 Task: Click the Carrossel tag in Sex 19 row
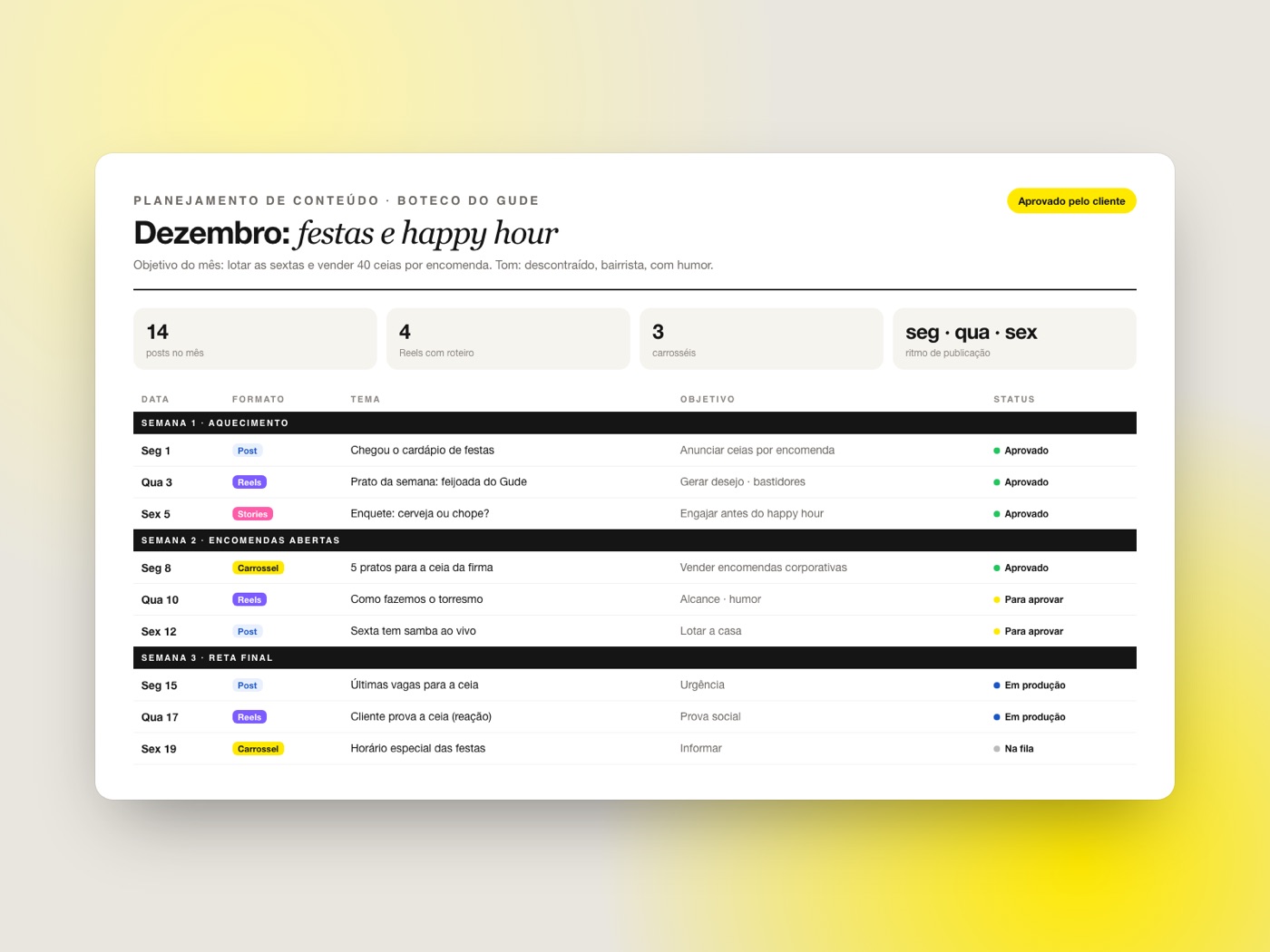pos(258,749)
